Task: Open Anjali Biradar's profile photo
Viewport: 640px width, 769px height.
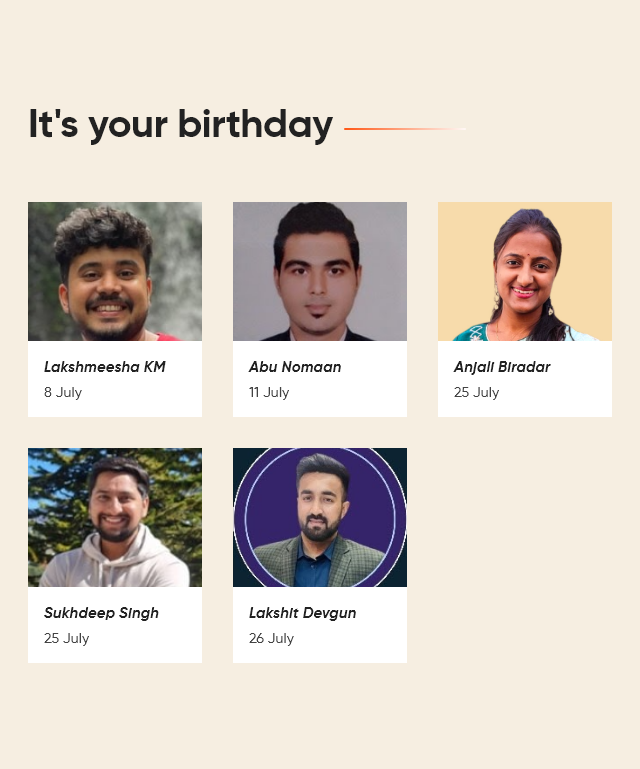Action: [525, 271]
